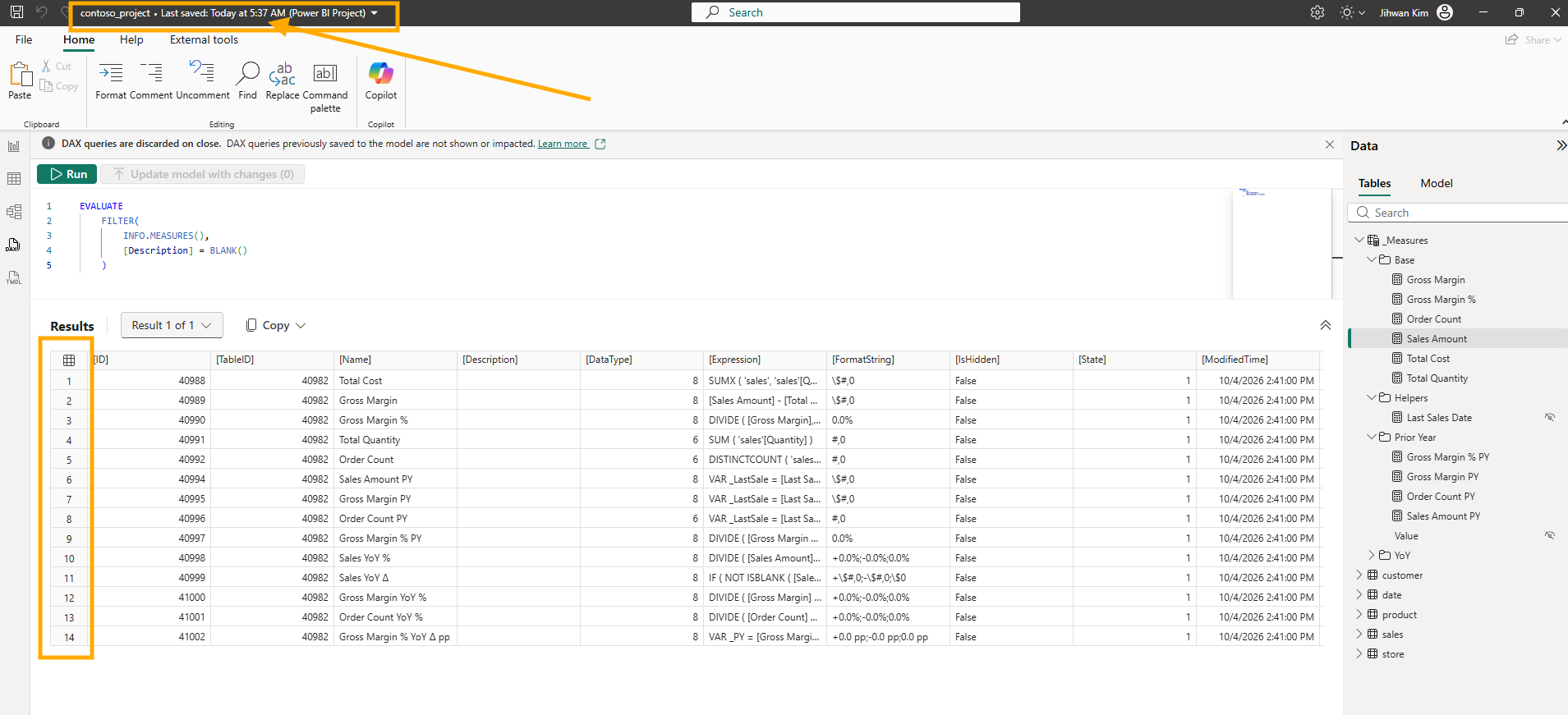Image resolution: width=1568 pixels, height=715 pixels.
Task: Focus the Data pane Search field
Action: [1458, 213]
